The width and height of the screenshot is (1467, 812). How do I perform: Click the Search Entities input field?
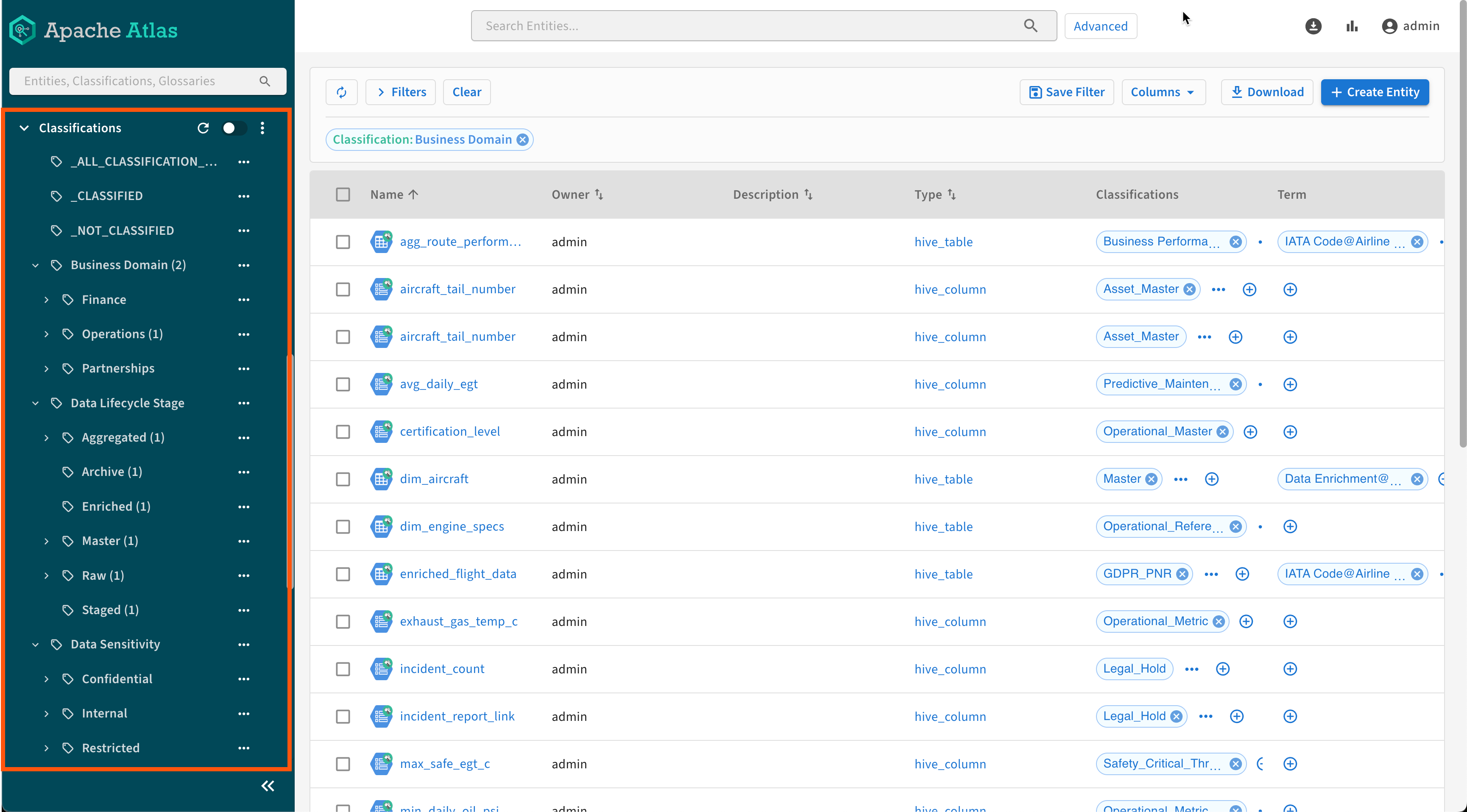point(752,26)
